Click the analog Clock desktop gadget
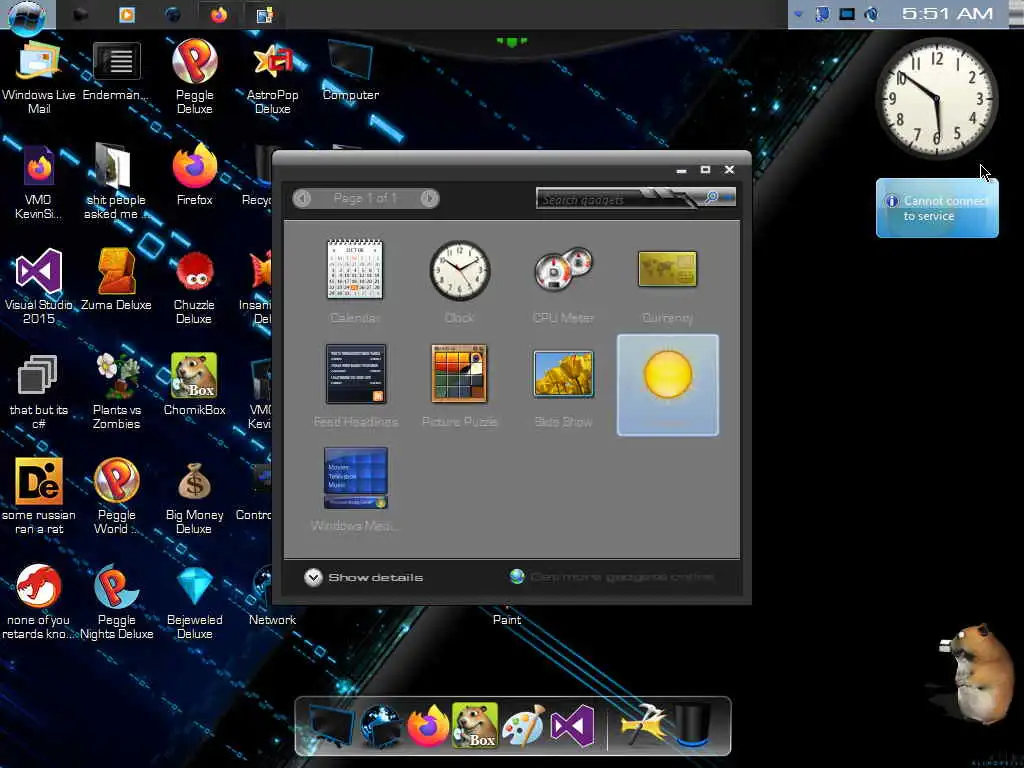The image size is (1024, 768). pyautogui.click(x=936, y=98)
